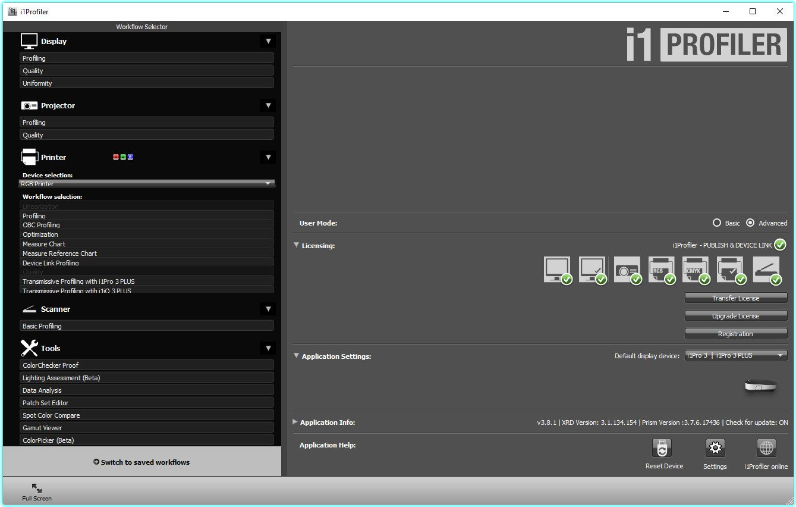Open Transmissive Profiling with i1Pro 3 PLUS
This screenshot has width=796, height=507.
coord(147,281)
